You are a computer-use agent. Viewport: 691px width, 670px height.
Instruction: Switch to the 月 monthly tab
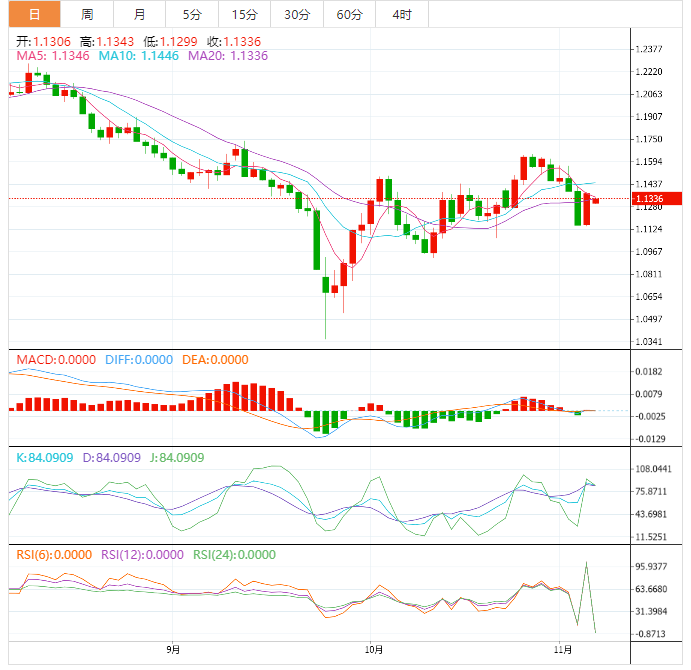coord(139,15)
